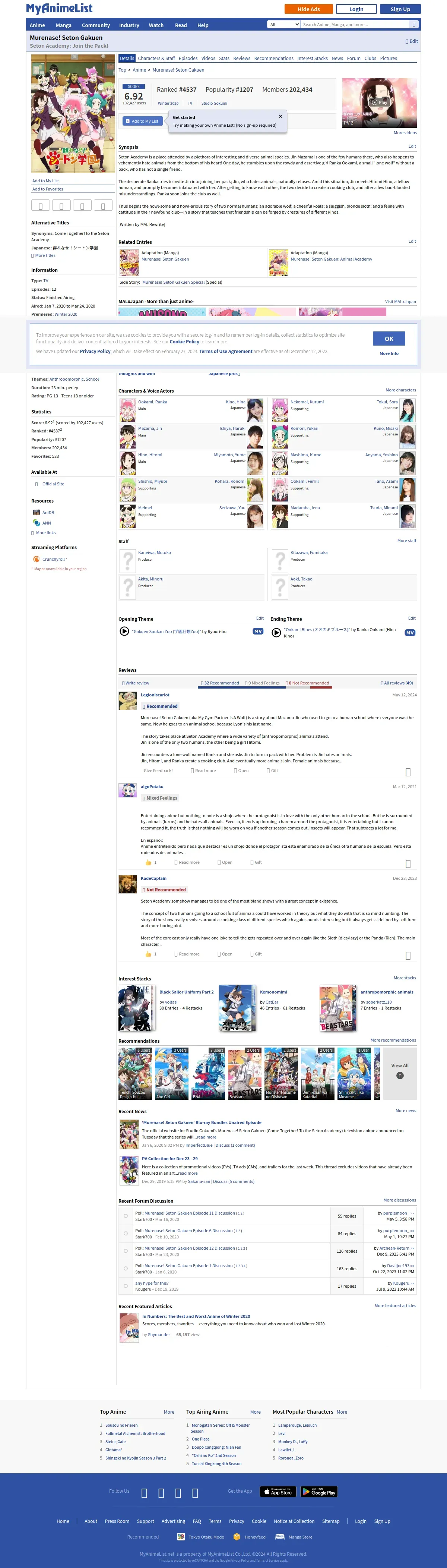The image size is (447, 1568).
Task: Click the blue Add to My List button
Action: 142,121
